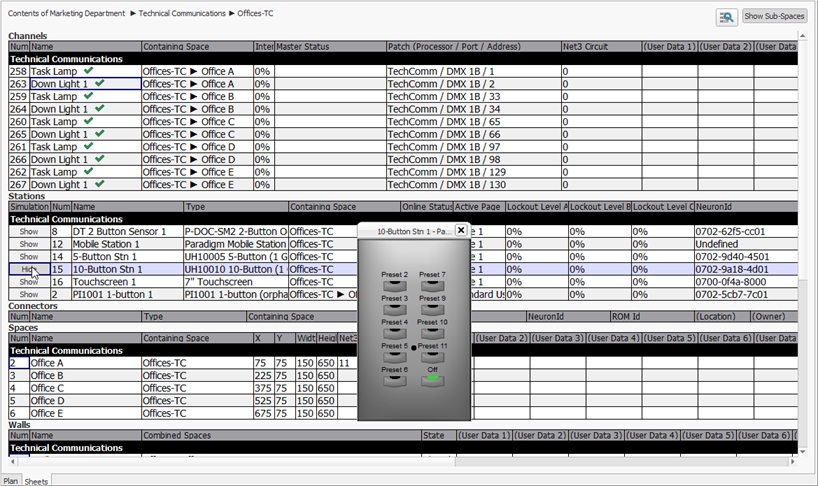The height and width of the screenshot is (486, 818).
Task: Select the Sheets tab
Action: [x=37, y=480]
